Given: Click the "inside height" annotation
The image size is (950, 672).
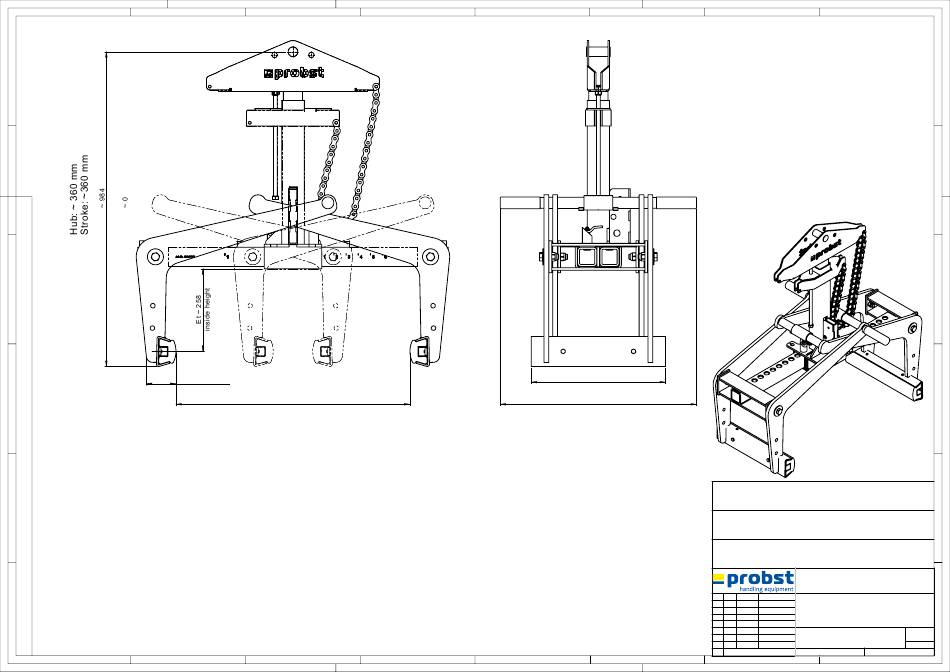Looking at the screenshot, I should coord(208,310).
